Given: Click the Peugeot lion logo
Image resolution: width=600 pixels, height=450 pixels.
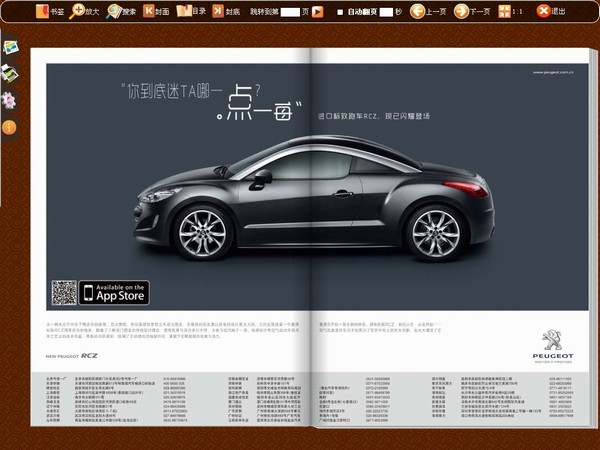Looking at the screenshot, I should point(552,339).
